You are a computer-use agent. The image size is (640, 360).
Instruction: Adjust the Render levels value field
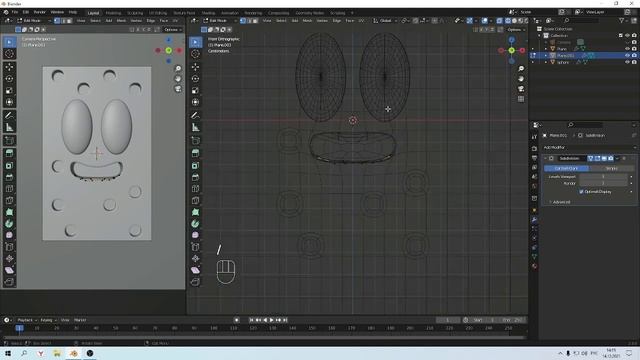pyautogui.click(x=603, y=183)
